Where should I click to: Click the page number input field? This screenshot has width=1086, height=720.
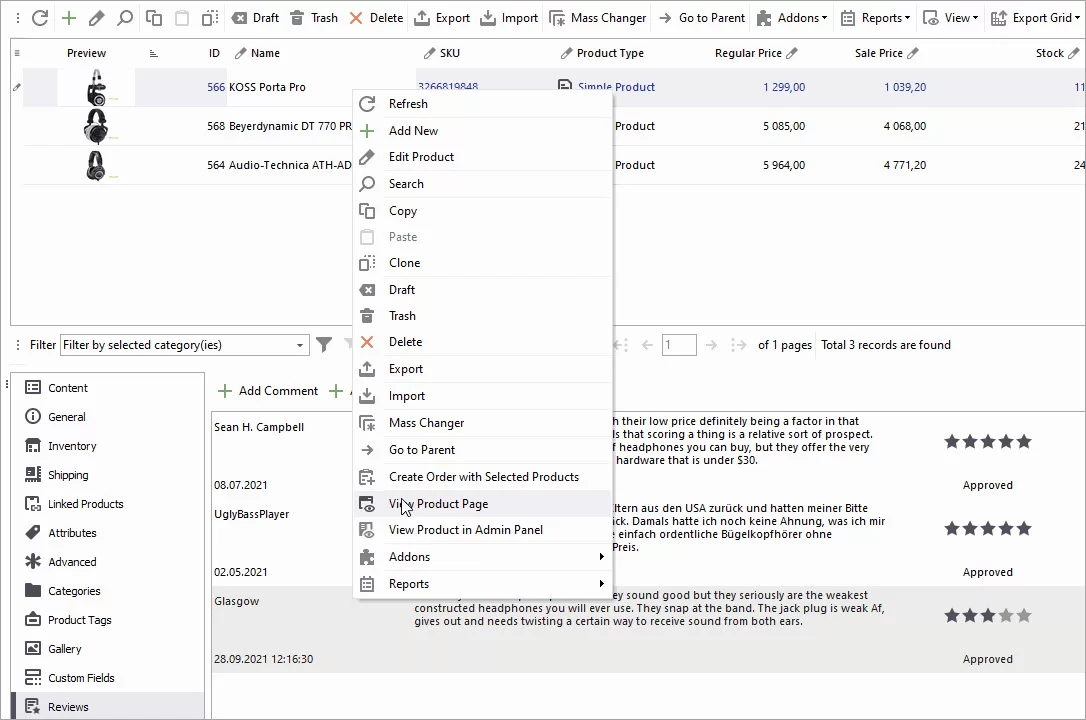coord(679,345)
